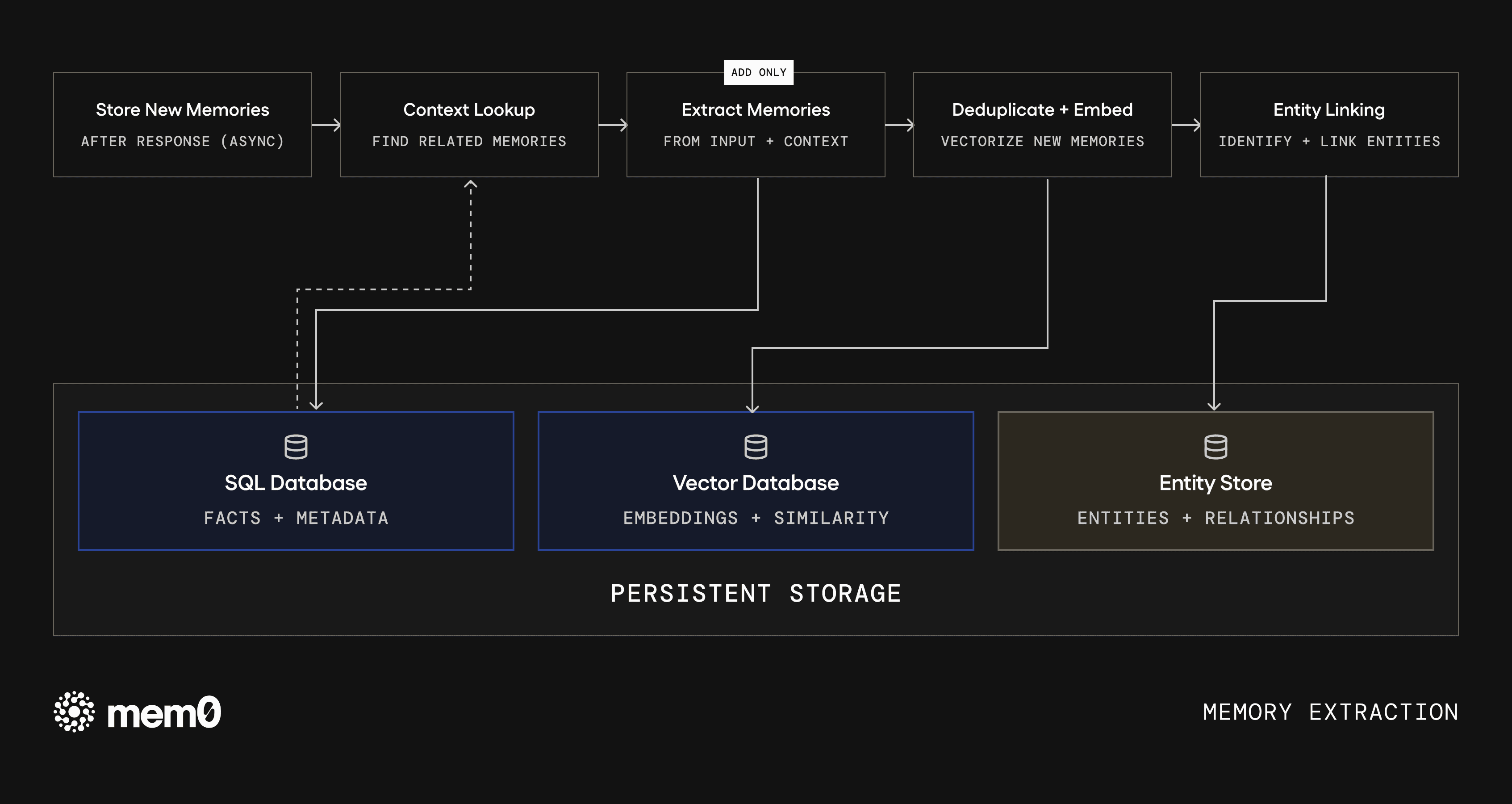Click the Entity Store cylinder icon
The width and height of the screenshot is (1512, 804).
click(1215, 447)
